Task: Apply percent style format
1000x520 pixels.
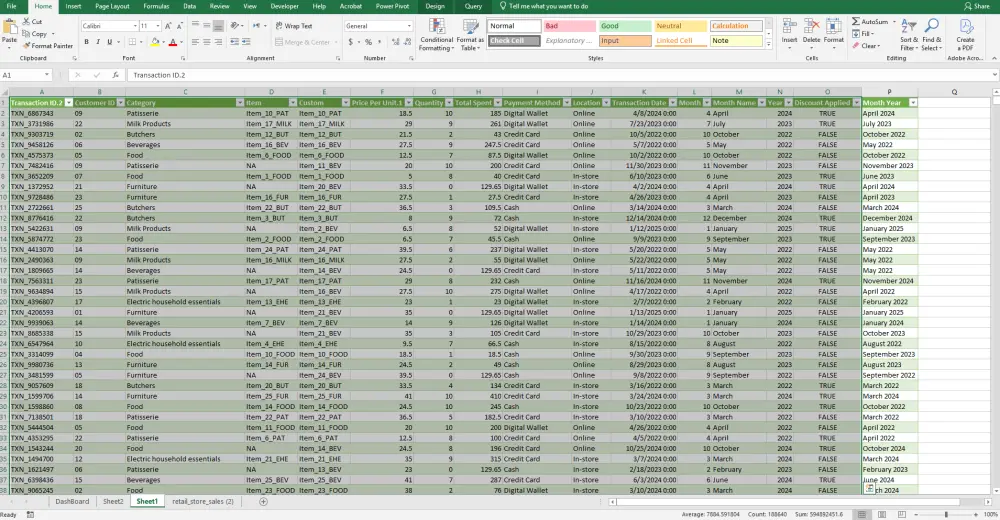Action: [x=368, y=42]
